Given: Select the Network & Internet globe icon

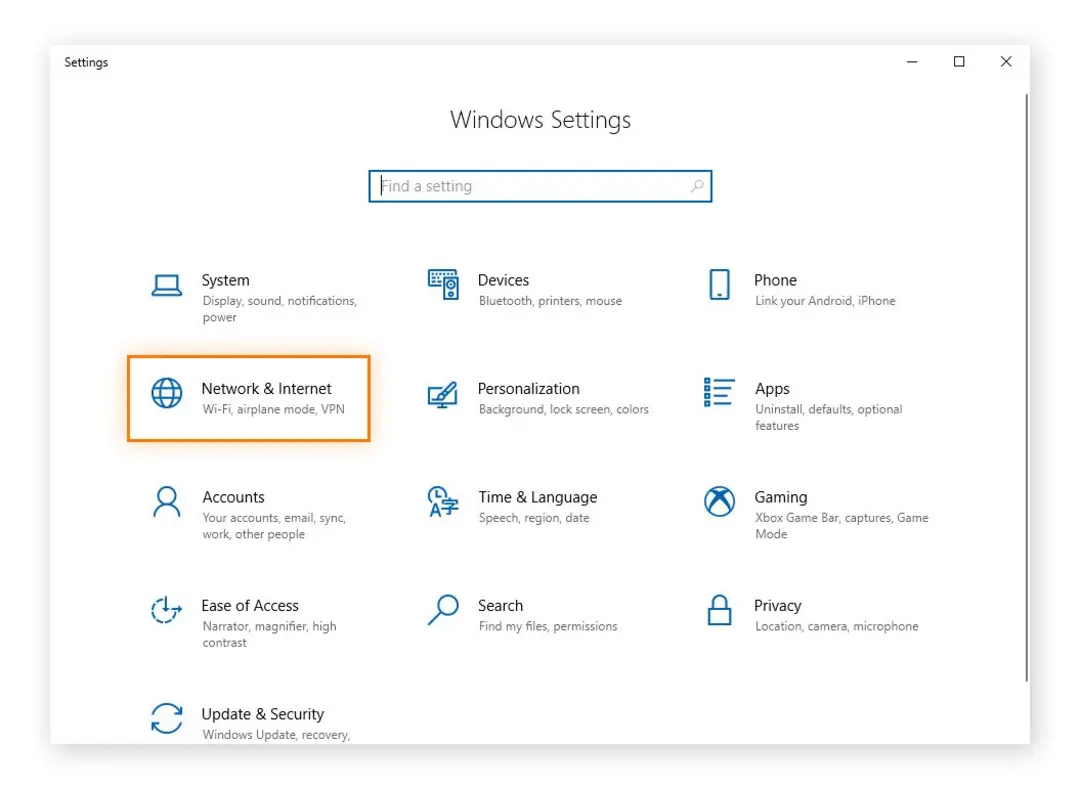Looking at the screenshot, I should click(167, 393).
